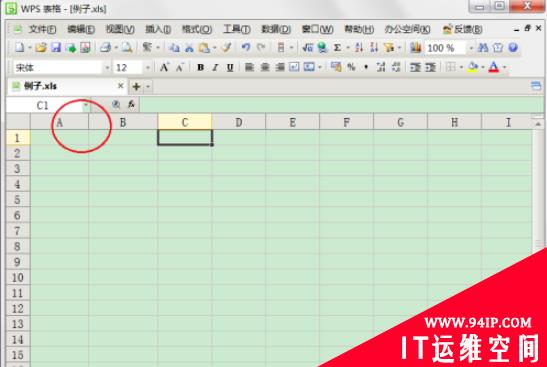This screenshot has width=547, height=367.
Task: Click the Undo arrow icon
Action: tap(246, 47)
